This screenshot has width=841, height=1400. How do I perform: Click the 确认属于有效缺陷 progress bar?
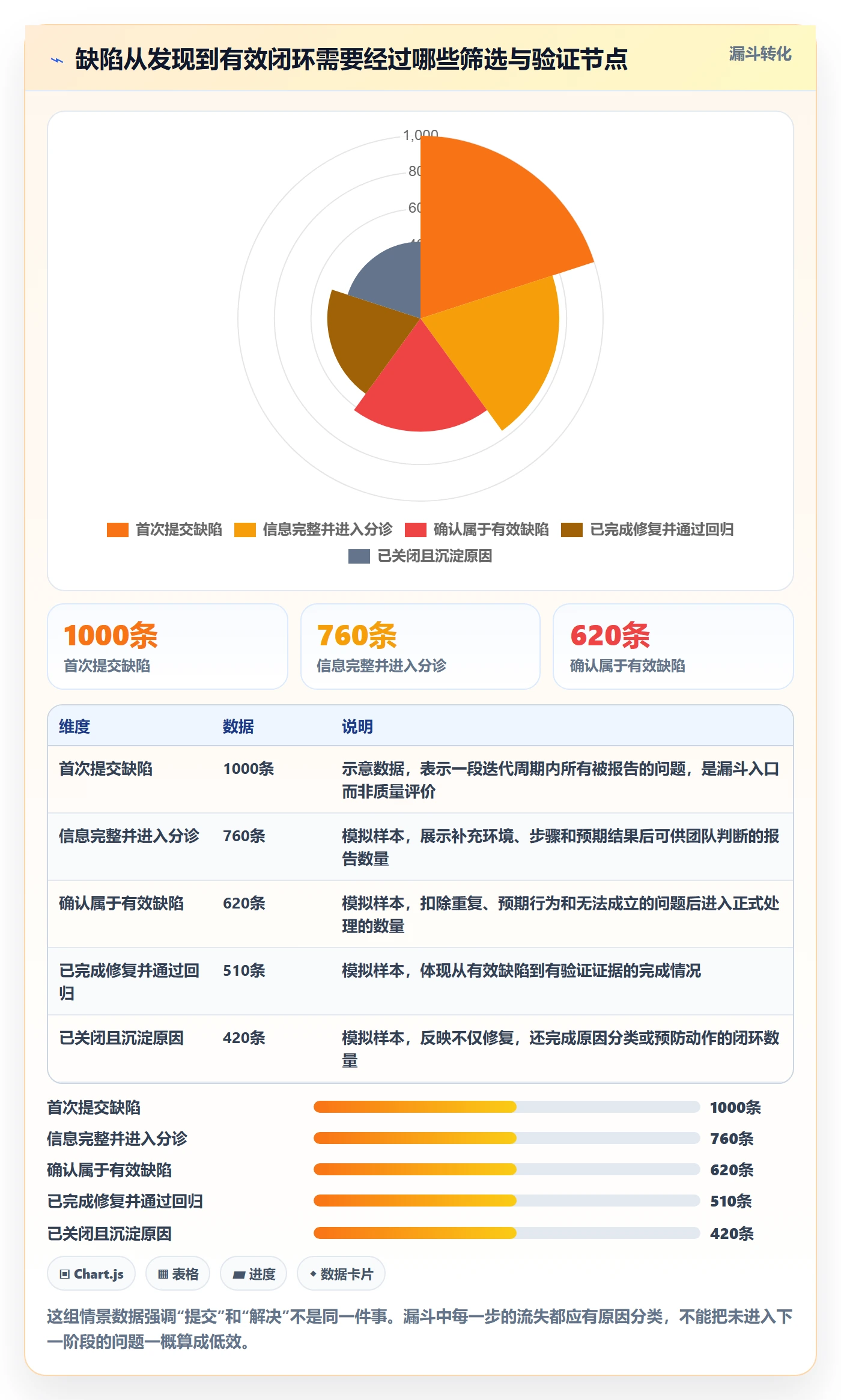click(x=506, y=1169)
